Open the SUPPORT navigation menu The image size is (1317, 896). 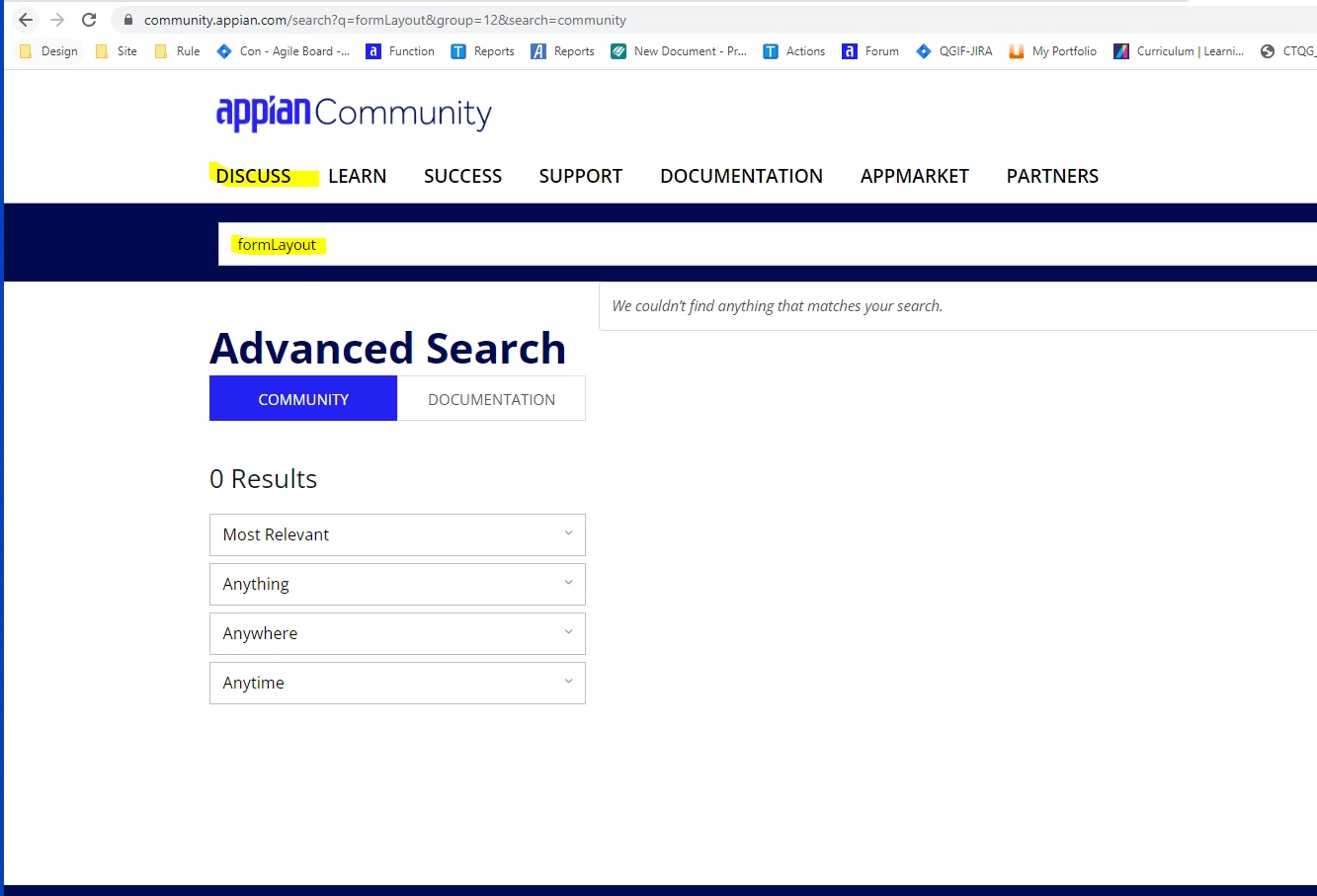click(x=581, y=176)
